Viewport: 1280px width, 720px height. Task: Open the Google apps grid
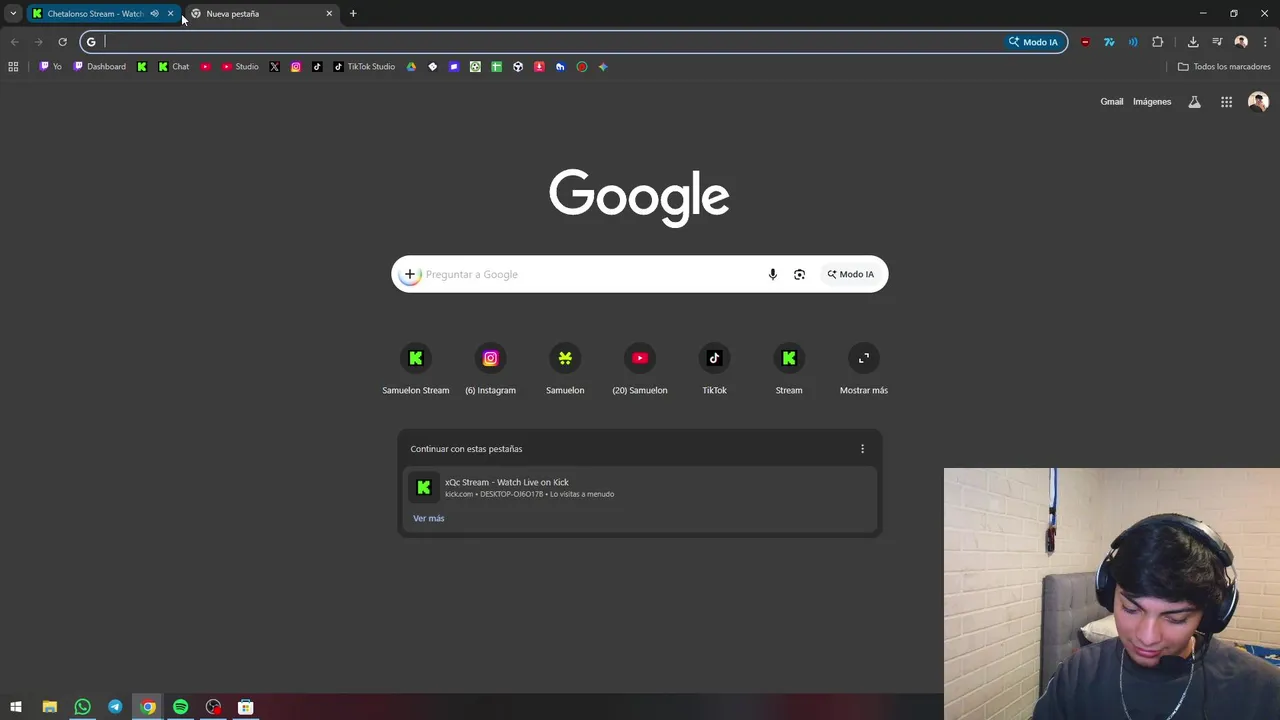(x=1226, y=102)
